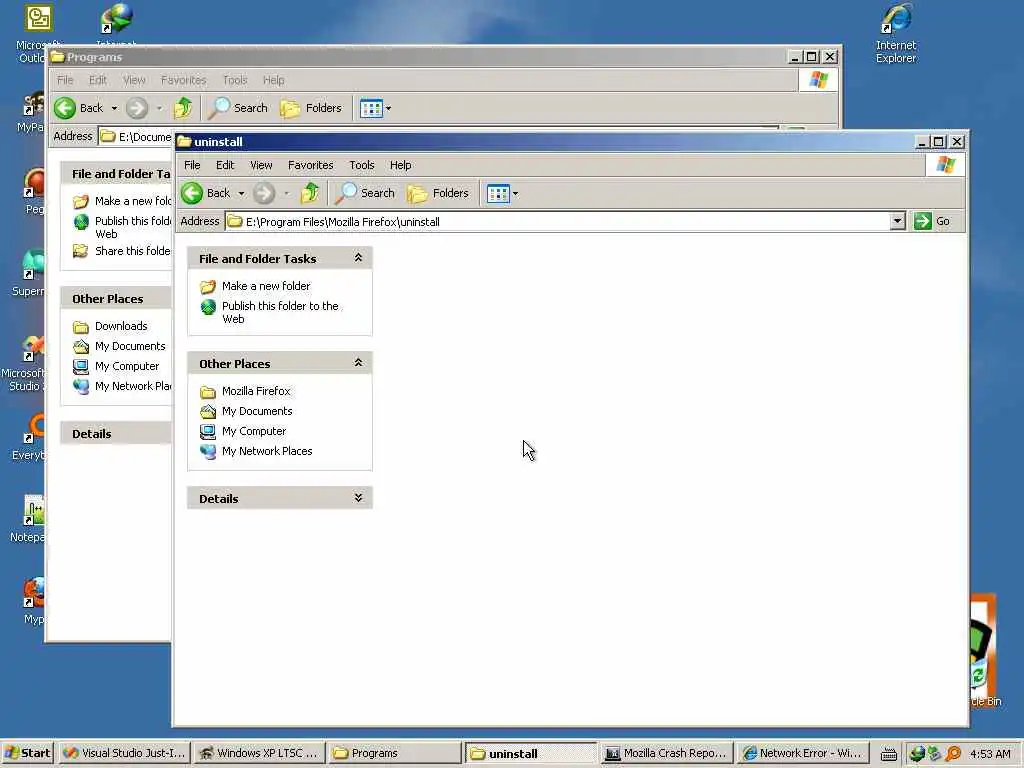The width and height of the screenshot is (1024, 768).
Task: Open Views button in uninstall window
Action: click(498, 193)
